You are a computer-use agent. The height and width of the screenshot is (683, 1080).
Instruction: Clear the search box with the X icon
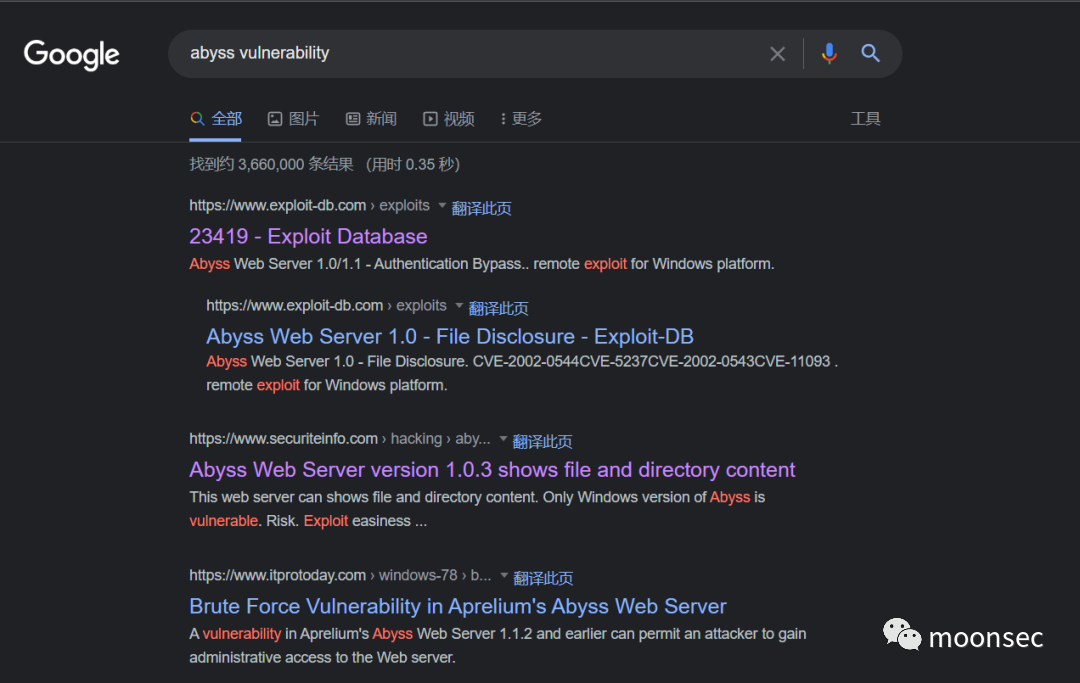(778, 54)
